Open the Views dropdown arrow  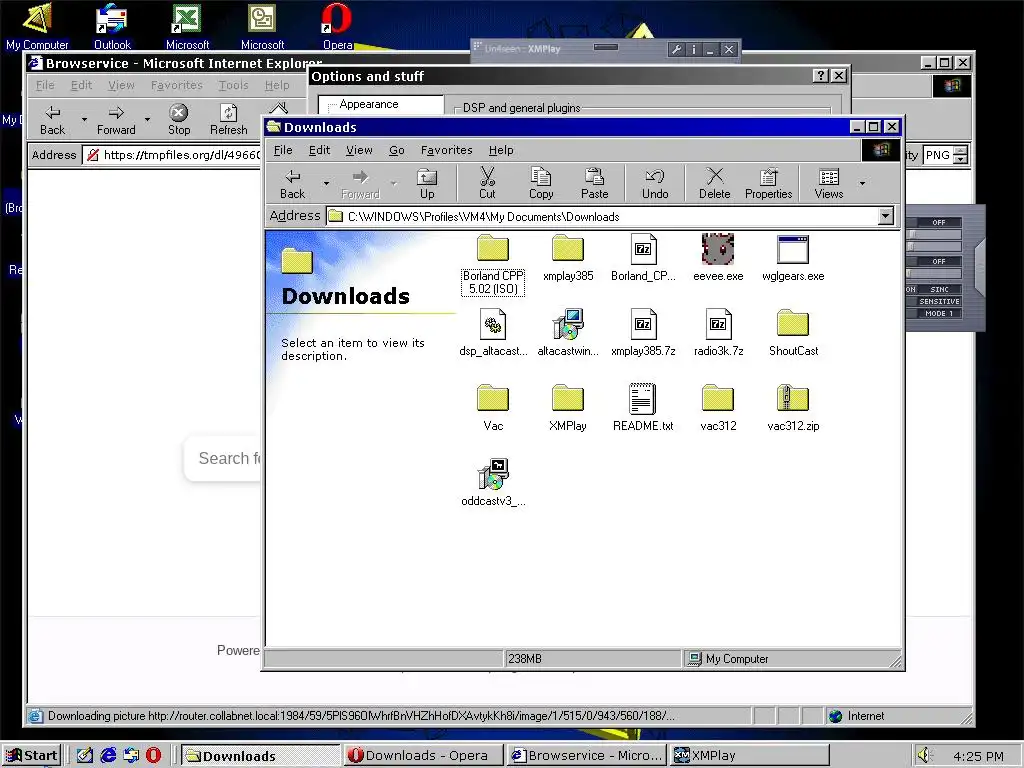[863, 184]
